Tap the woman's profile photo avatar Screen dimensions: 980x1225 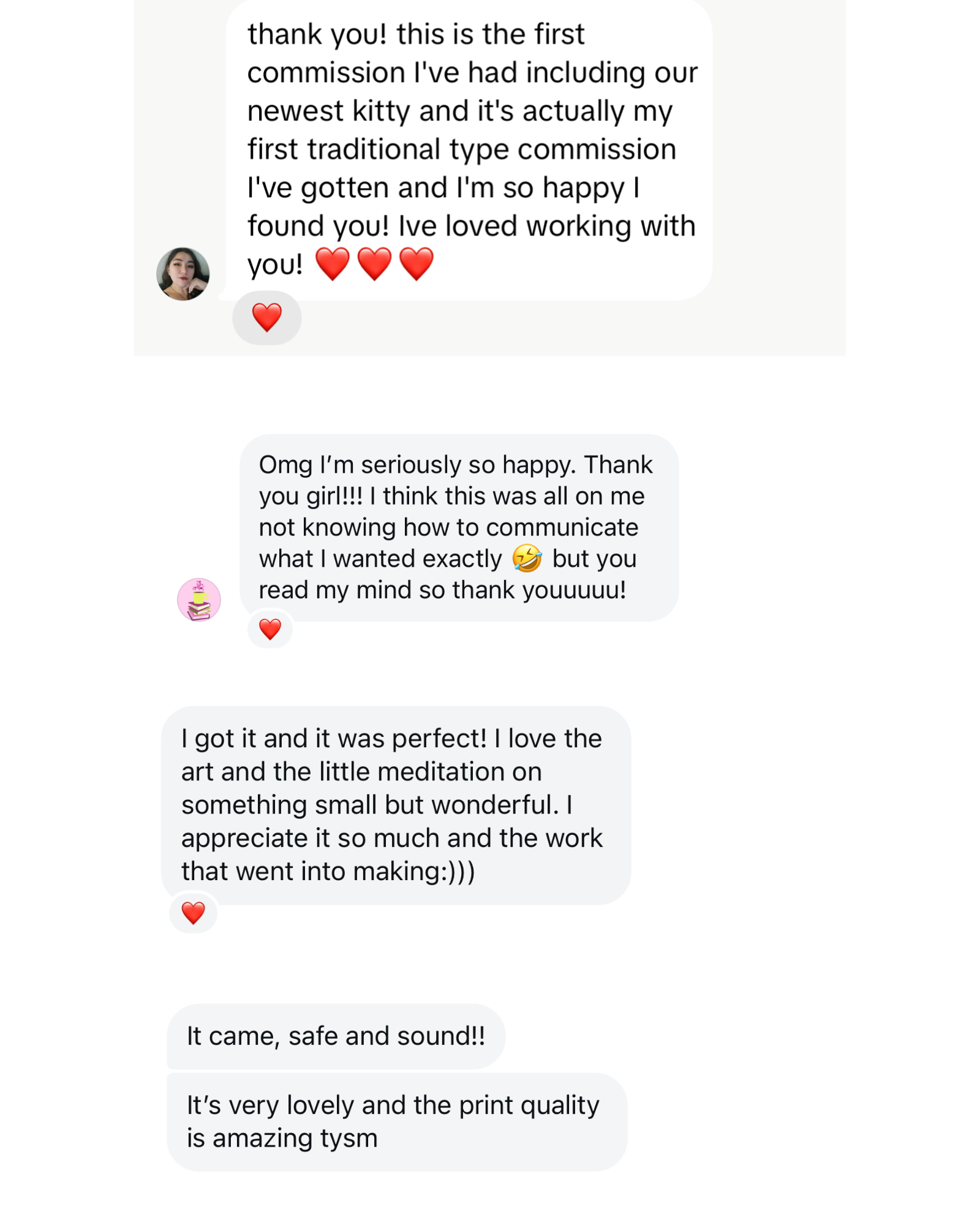pyautogui.click(x=183, y=274)
